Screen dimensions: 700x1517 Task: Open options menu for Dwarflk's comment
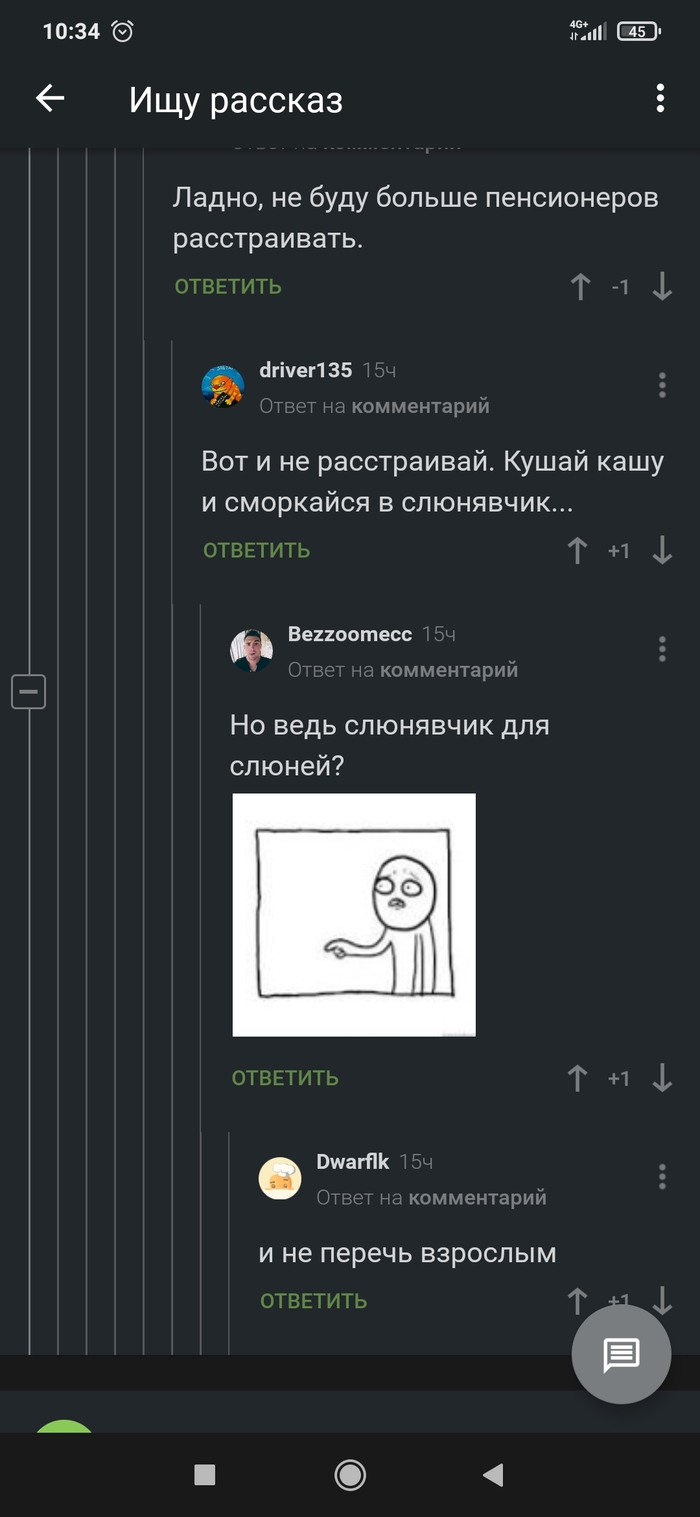click(662, 1177)
